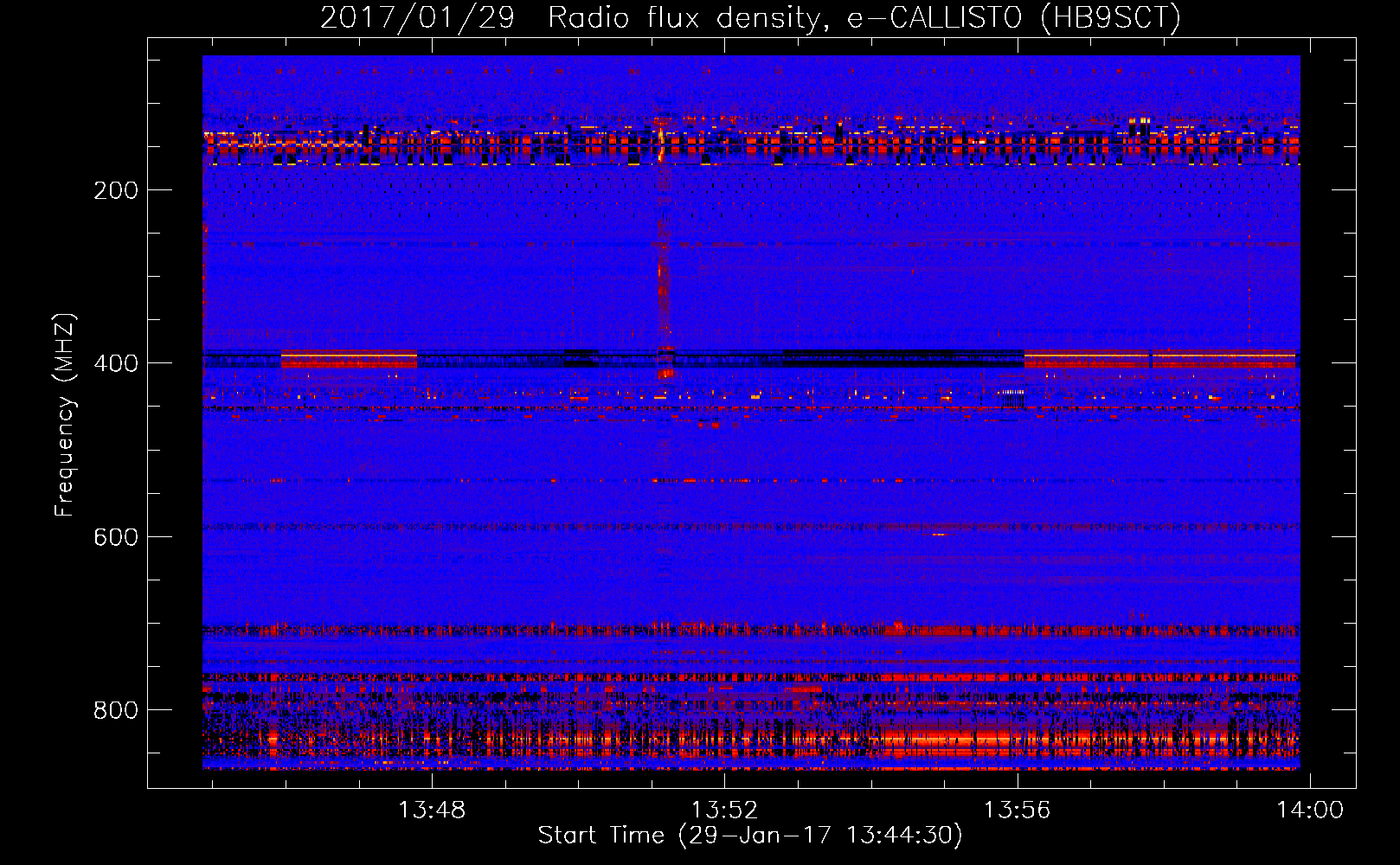Screen dimensions: 1400x865
Task: Click the '13:48' time tick label
Action: 432,810
